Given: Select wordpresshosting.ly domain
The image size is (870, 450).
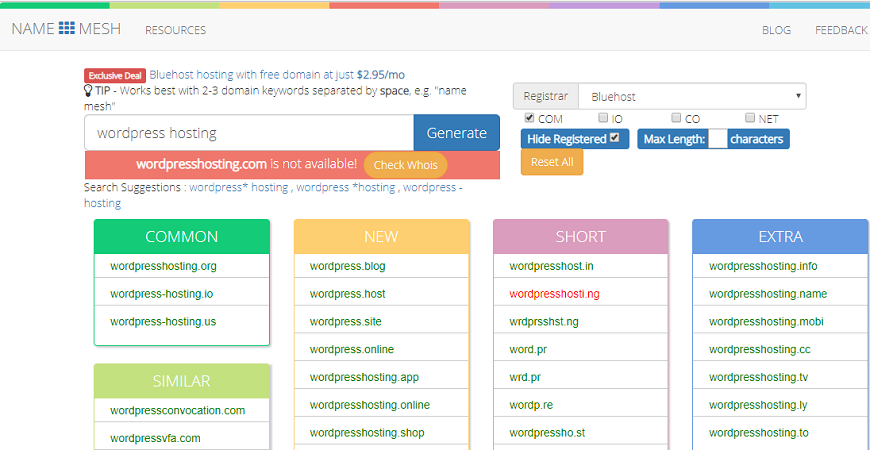Looking at the screenshot, I should point(758,405).
